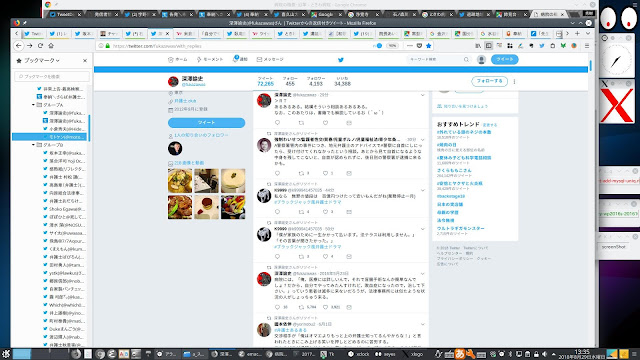The image size is (640, 360).
Task: Collapse the Group B bookmark folder
Action: (33, 145)
